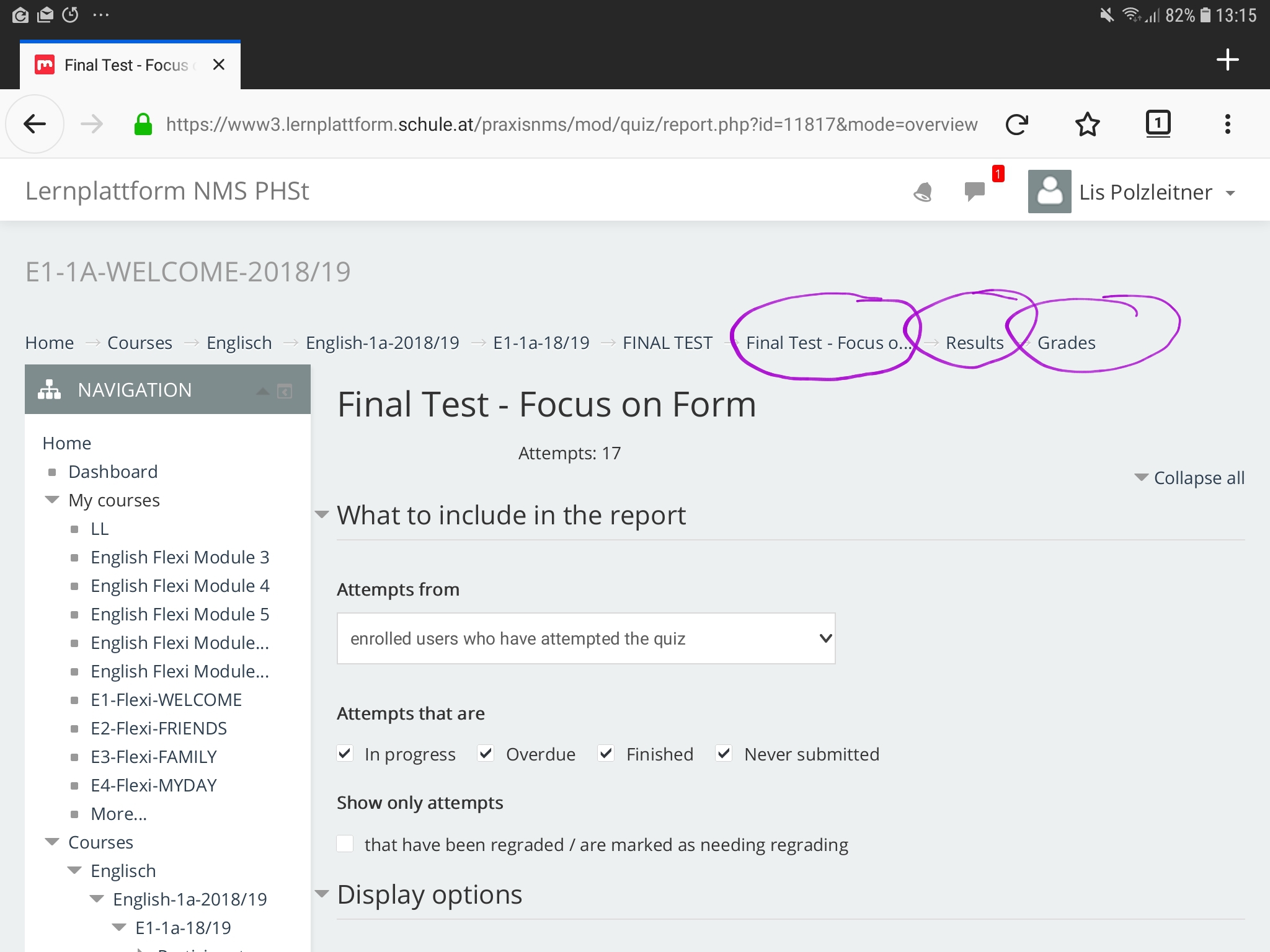The width and height of the screenshot is (1270, 952).
Task: Uncheck the Never submitted checkbox
Action: click(x=723, y=754)
